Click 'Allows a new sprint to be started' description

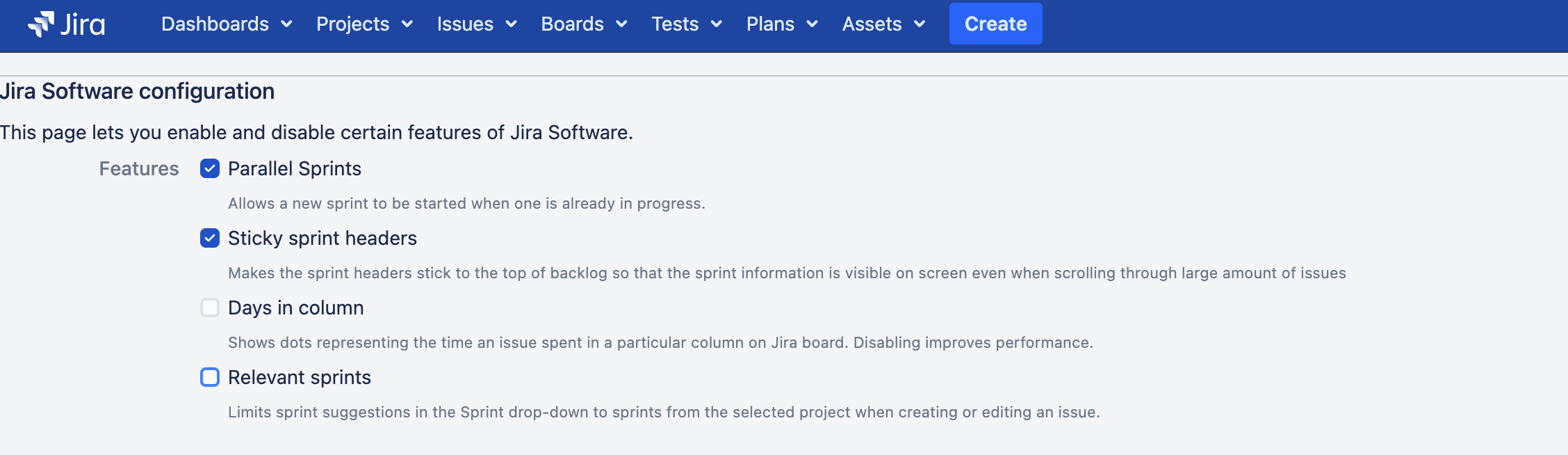click(466, 203)
